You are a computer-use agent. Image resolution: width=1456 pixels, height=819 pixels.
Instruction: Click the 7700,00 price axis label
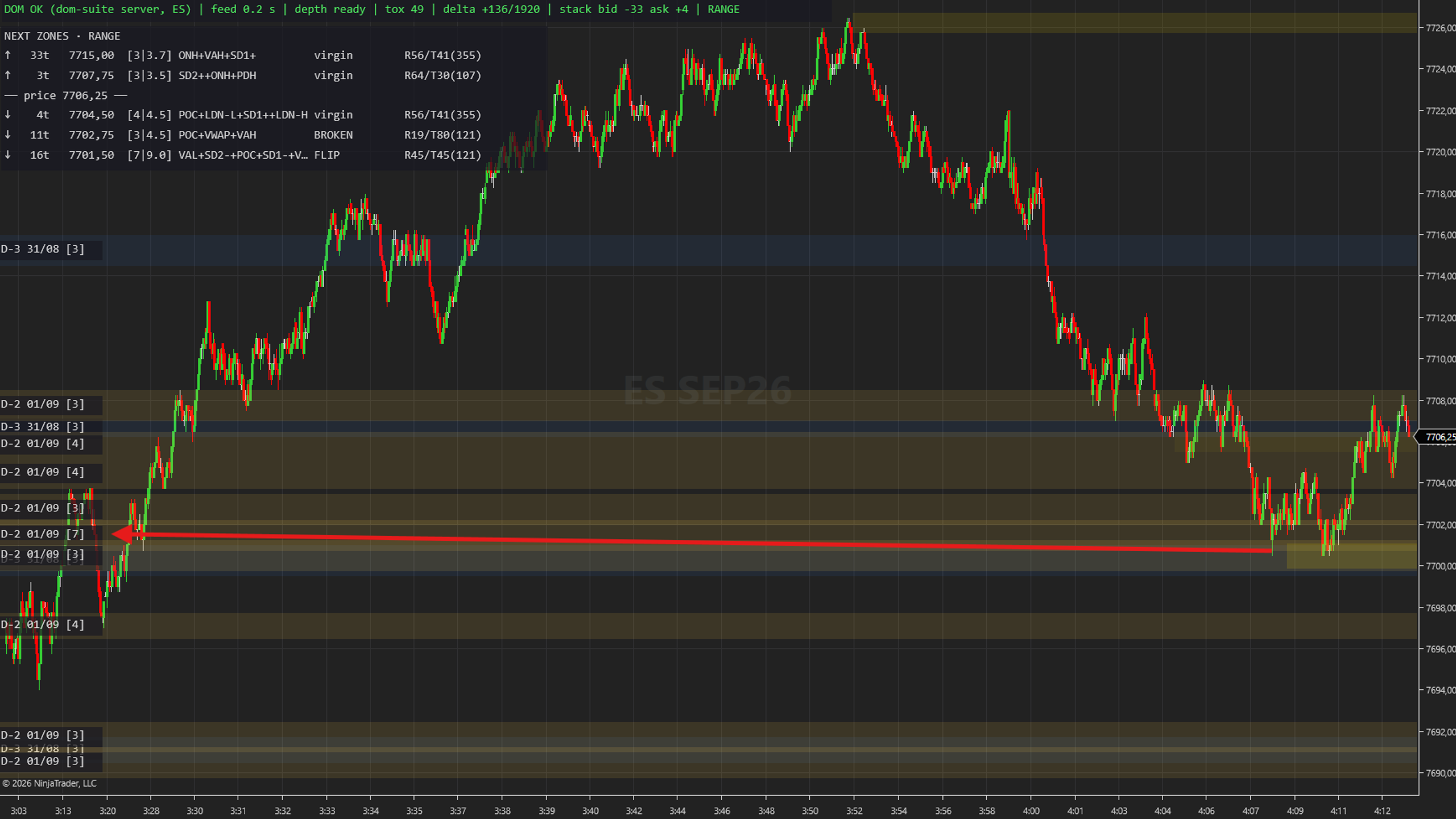pyautogui.click(x=1440, y=566)
